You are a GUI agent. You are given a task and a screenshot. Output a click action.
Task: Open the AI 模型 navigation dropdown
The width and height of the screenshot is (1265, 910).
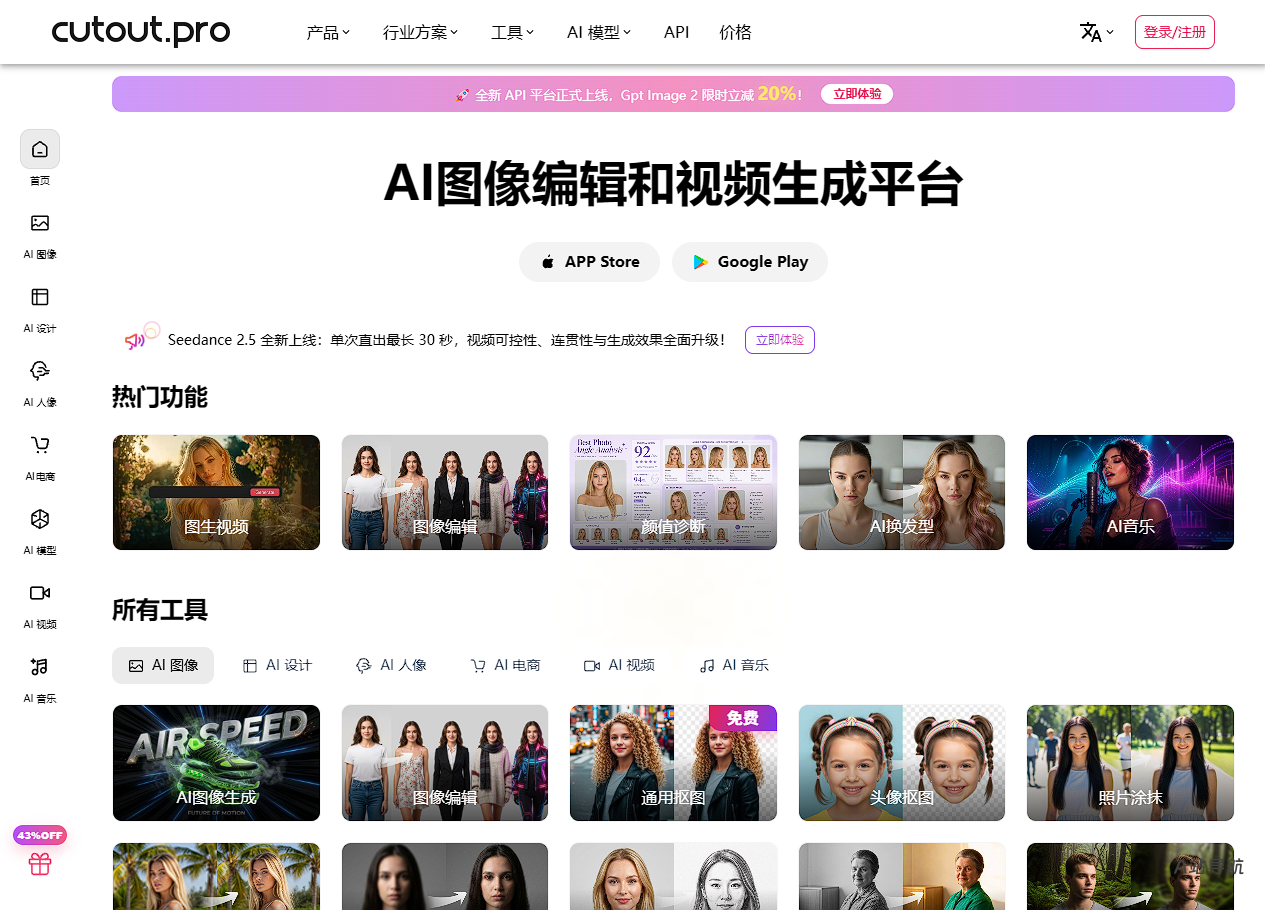click(599, 32)
